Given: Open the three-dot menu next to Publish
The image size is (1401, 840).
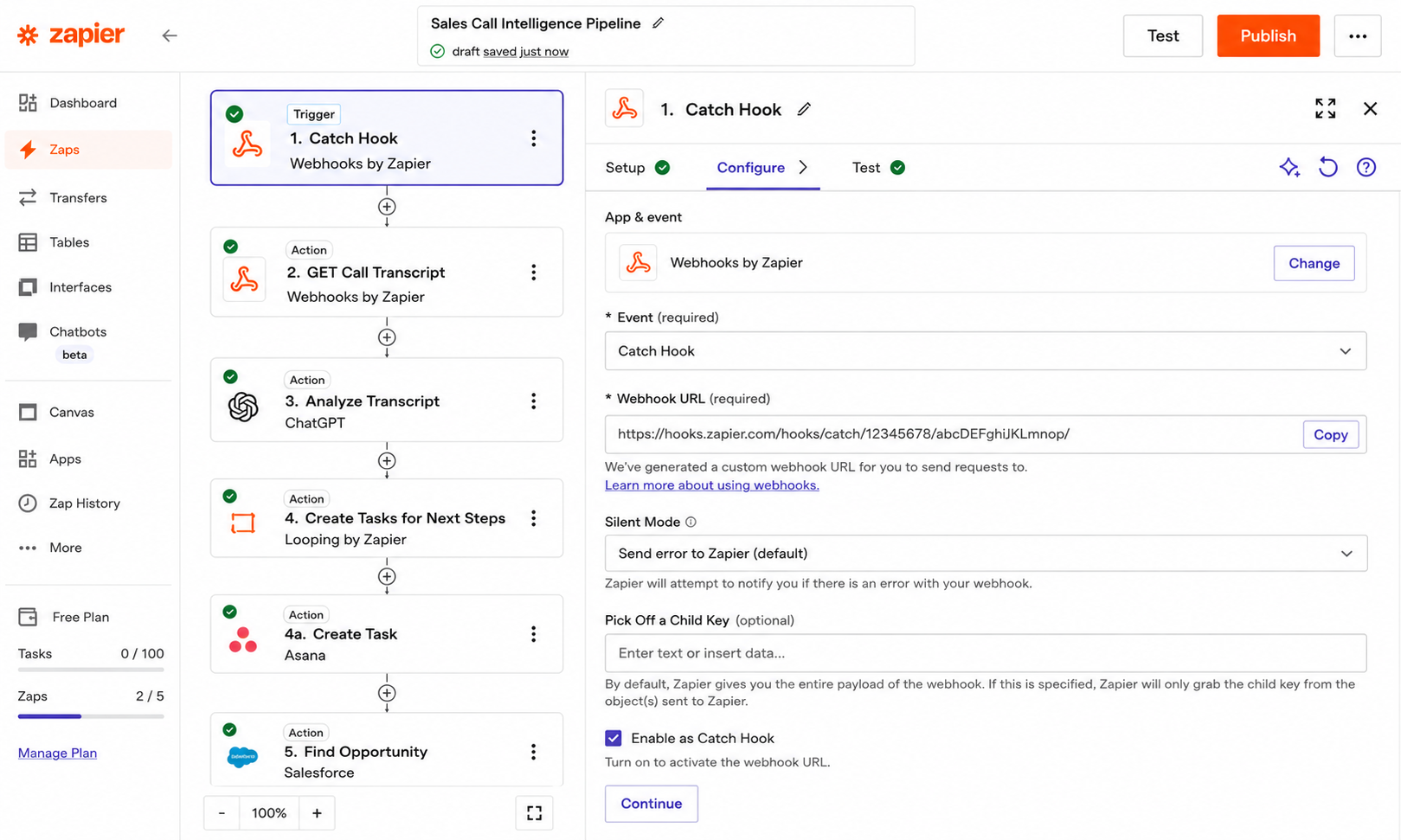Looking at the screenshot, I should 1357,35.
